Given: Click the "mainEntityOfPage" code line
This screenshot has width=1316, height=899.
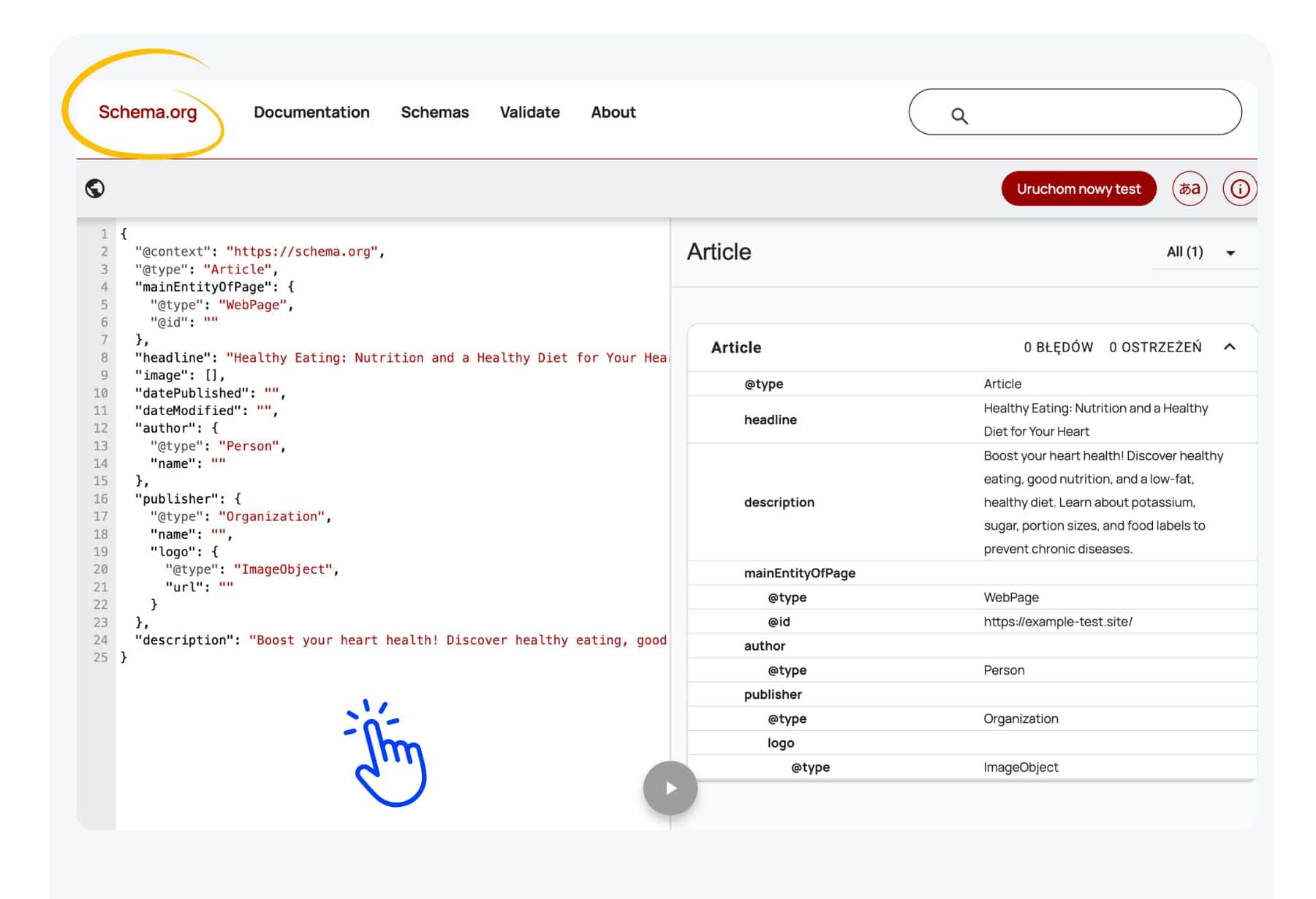Looking at the screenshot, I should tap(214, 287).
